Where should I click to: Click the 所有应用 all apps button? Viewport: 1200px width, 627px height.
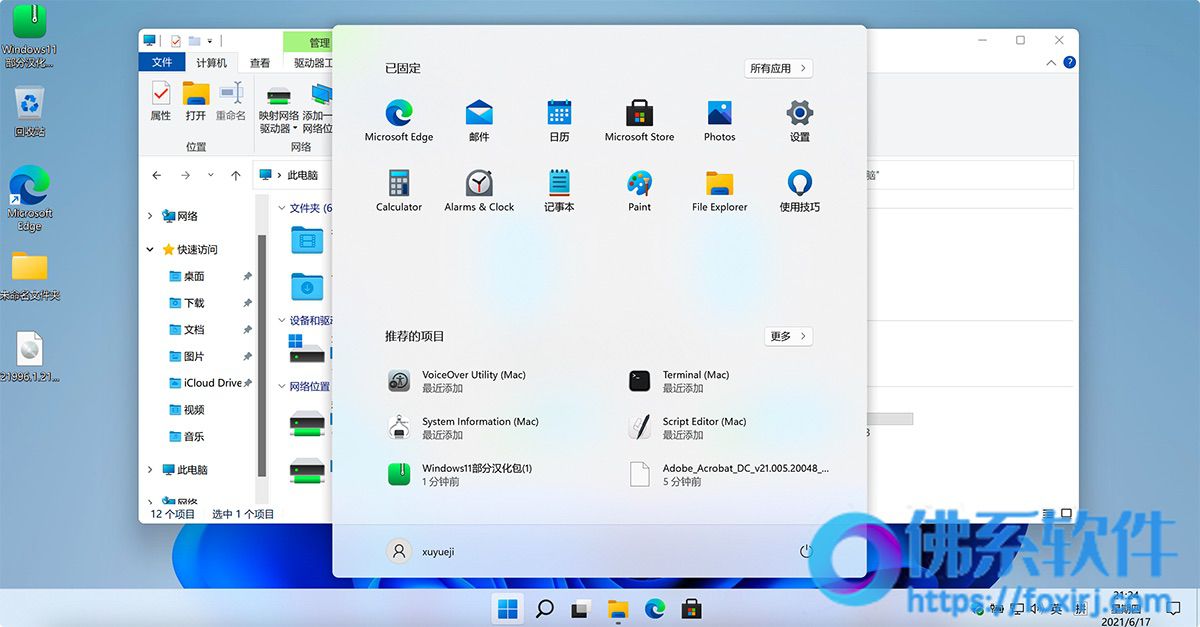click(x=778, y=68)
